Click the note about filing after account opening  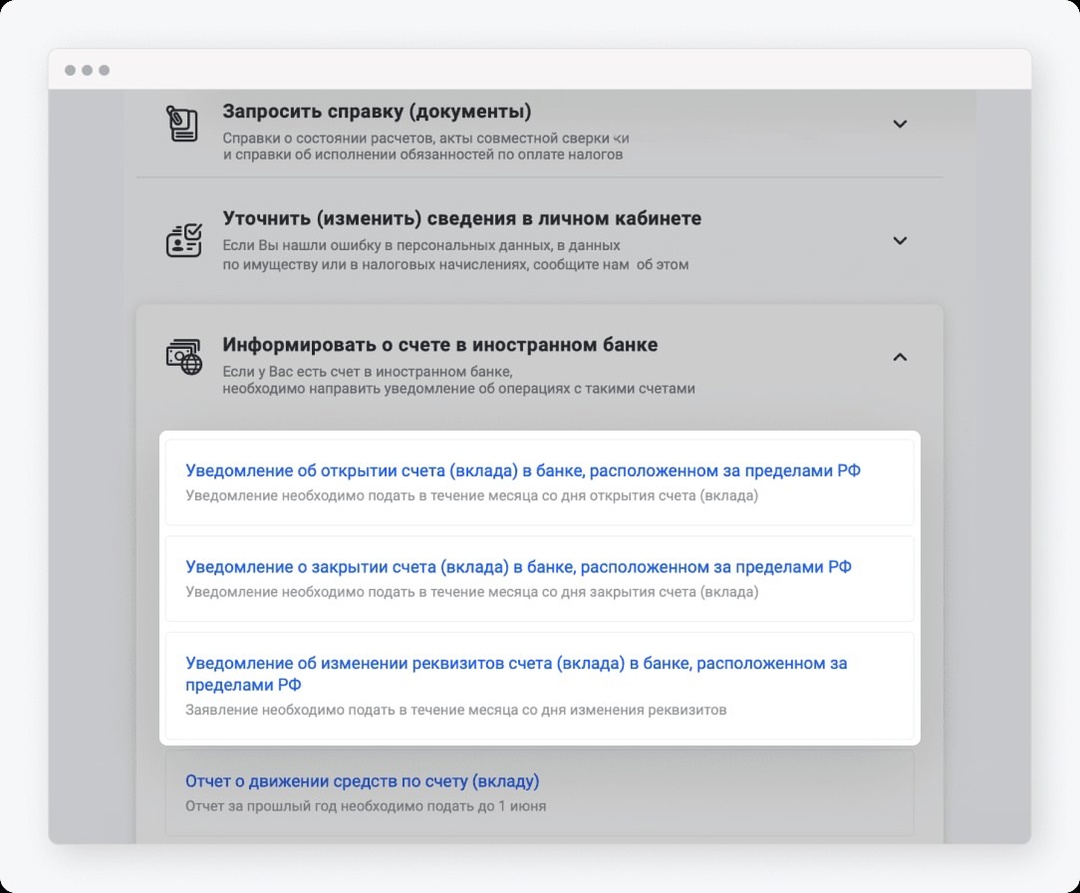[471, 496]
